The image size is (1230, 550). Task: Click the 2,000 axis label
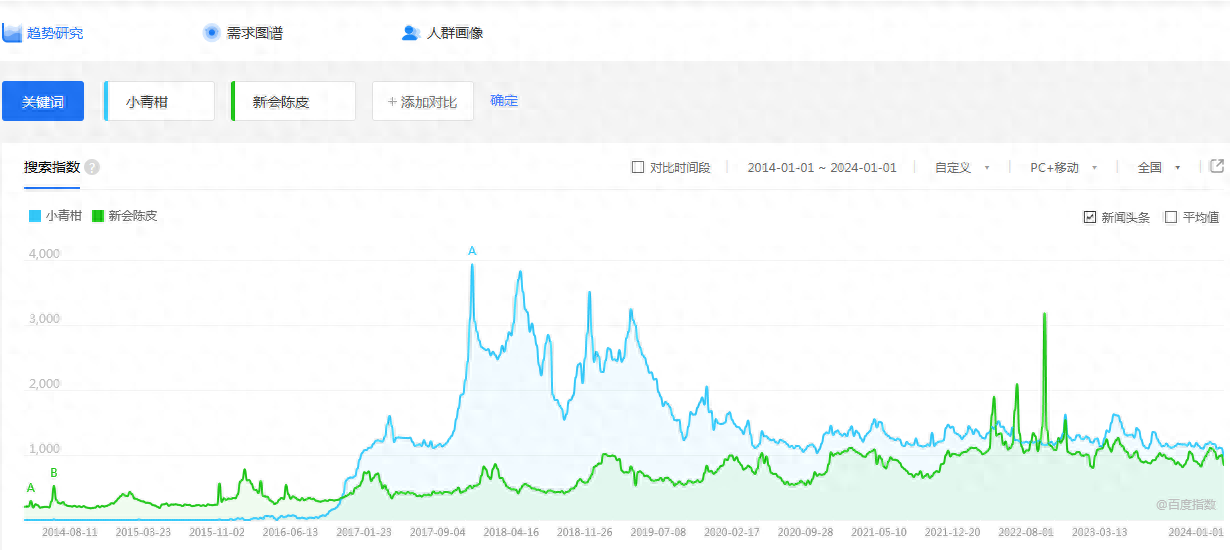(x=44, y=384)
